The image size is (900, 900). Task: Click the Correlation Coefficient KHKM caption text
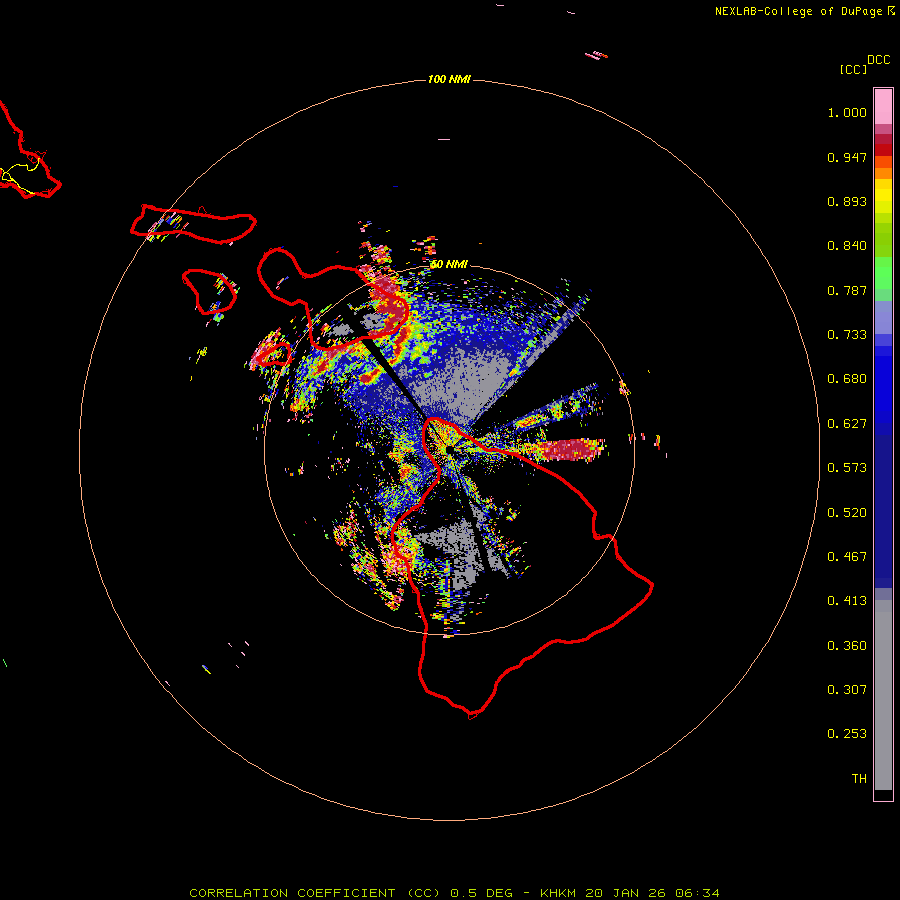(454, 893)
